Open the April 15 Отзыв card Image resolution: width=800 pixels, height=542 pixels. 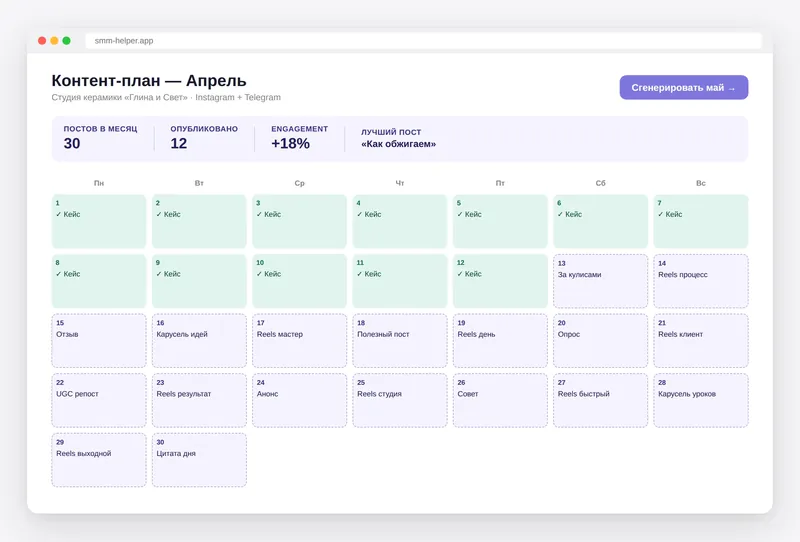click(99, 341)
